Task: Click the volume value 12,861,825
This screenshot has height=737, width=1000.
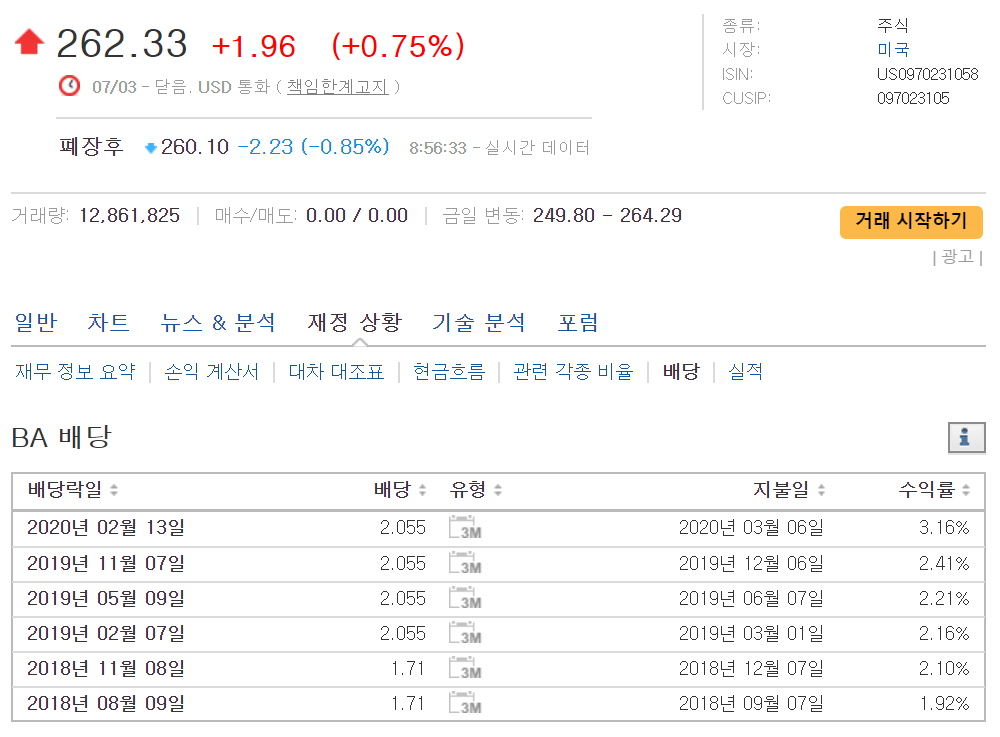Action: coord(129,215)
